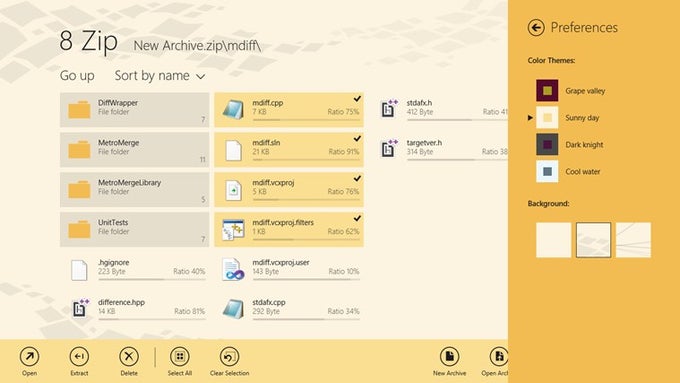Click the MetroMergeLibrary folder icon
680x383 pixels.
pos(79,190)
